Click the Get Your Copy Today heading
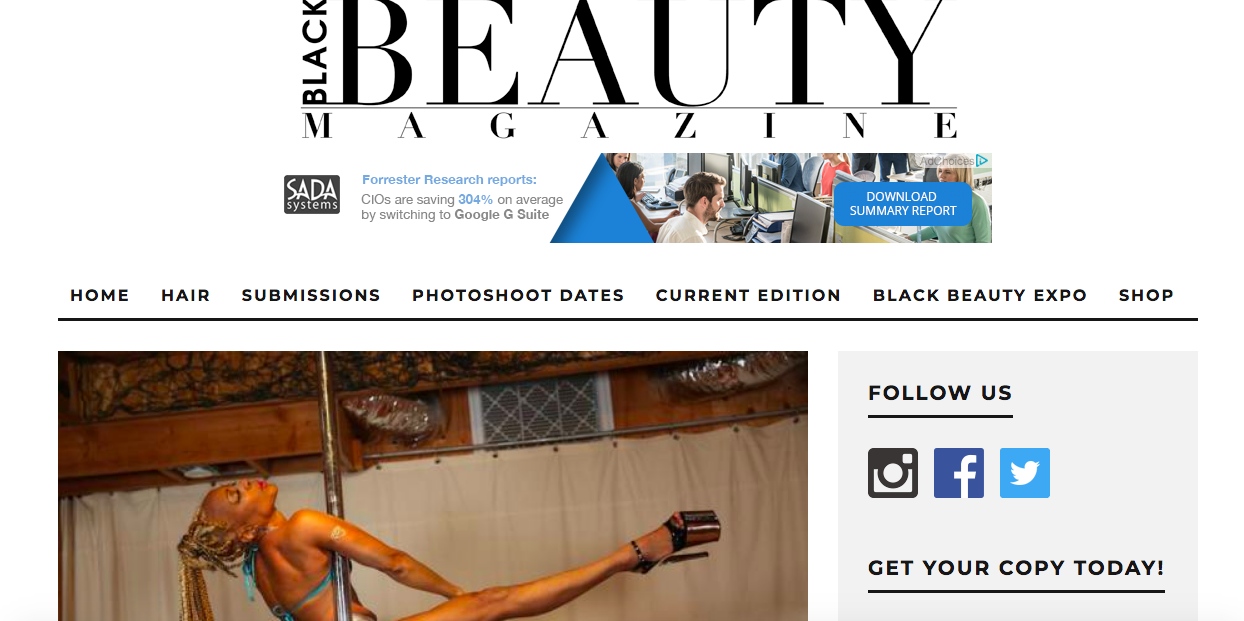This screenshot has width=1244, height=621. 1016,568
